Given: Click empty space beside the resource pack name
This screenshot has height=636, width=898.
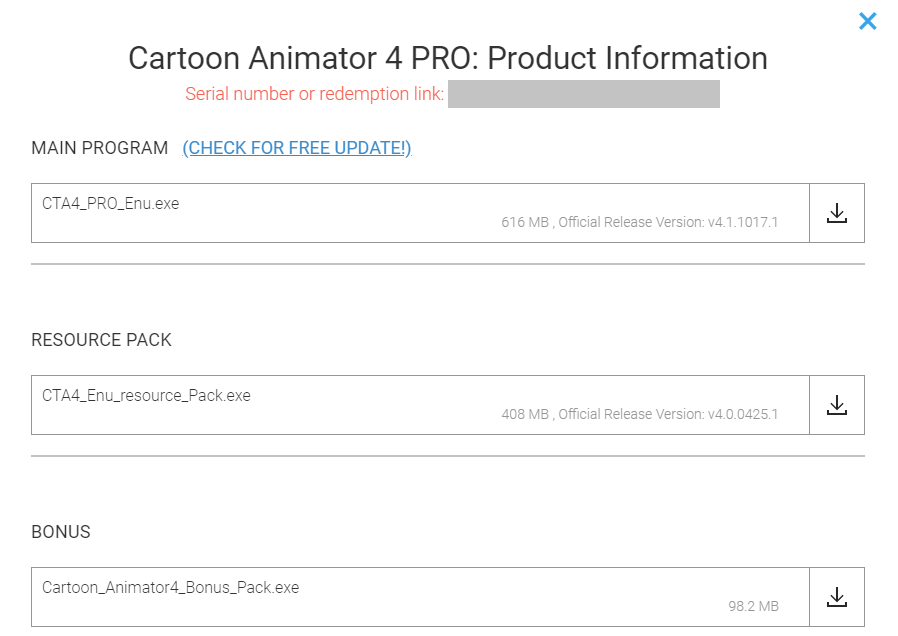Looking at the screenshot, I should [500, 396].
